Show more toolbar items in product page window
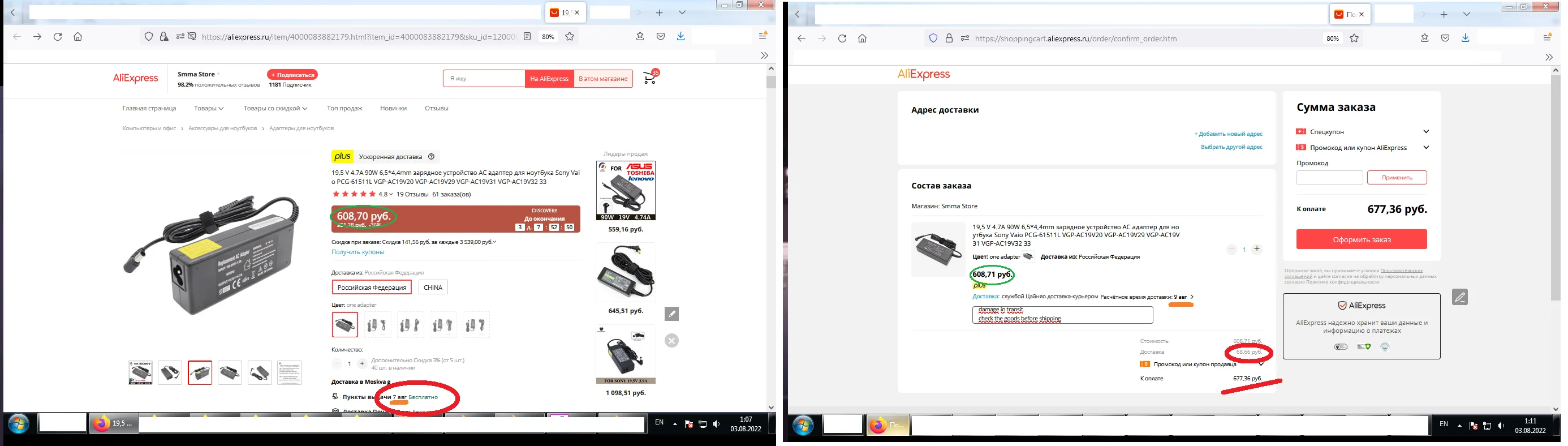Image resolution: width=1568 pixels, height=446 pixels. (765, 55)
